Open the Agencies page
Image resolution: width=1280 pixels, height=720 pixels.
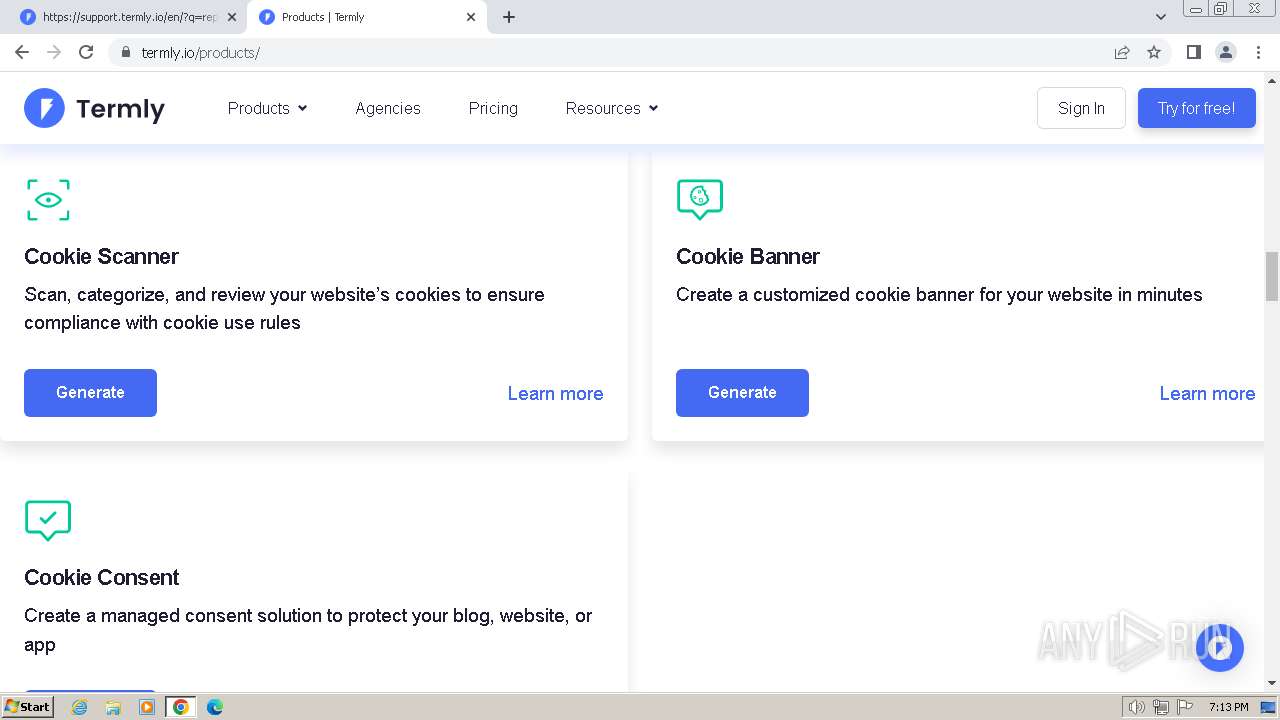[x=388, y=108]
